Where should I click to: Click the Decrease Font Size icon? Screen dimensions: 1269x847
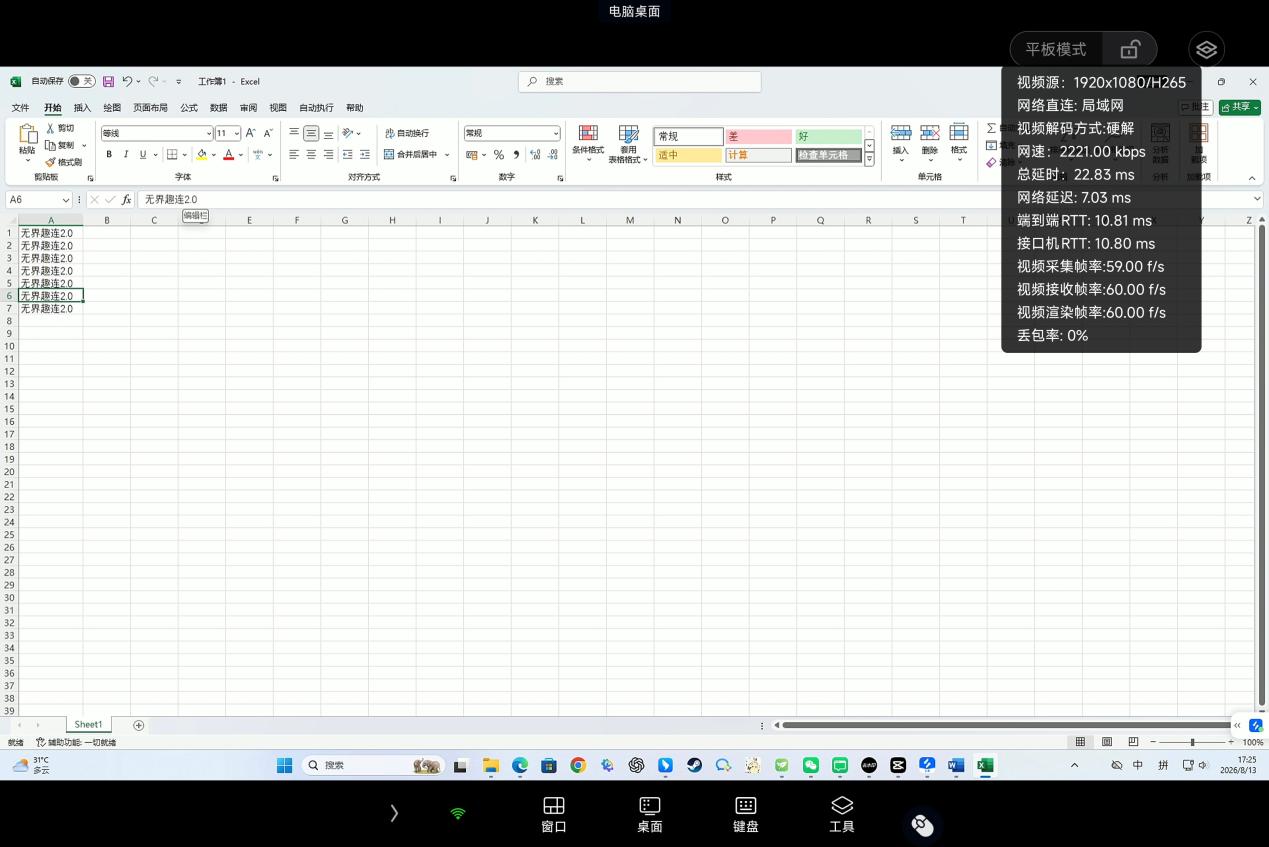click(268, 133)
